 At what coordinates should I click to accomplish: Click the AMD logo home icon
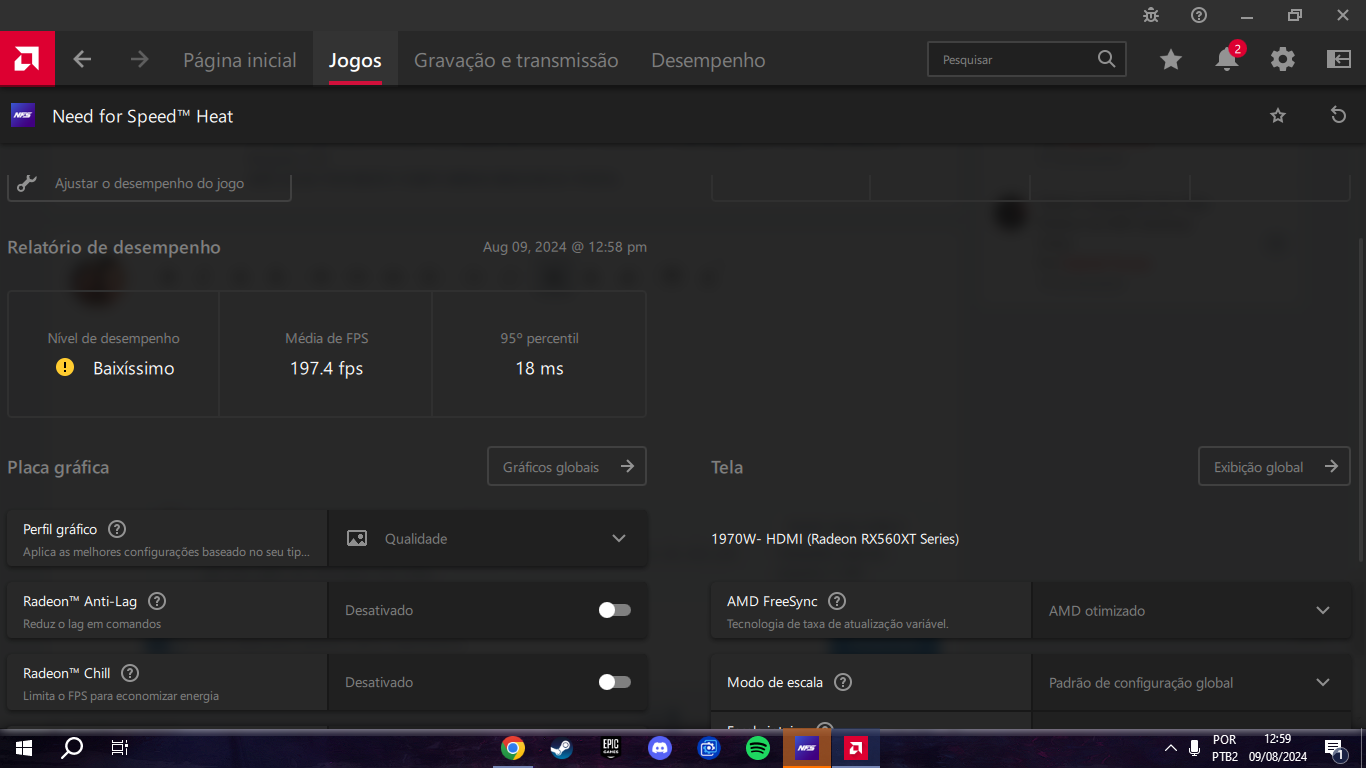tap(27, 59)
